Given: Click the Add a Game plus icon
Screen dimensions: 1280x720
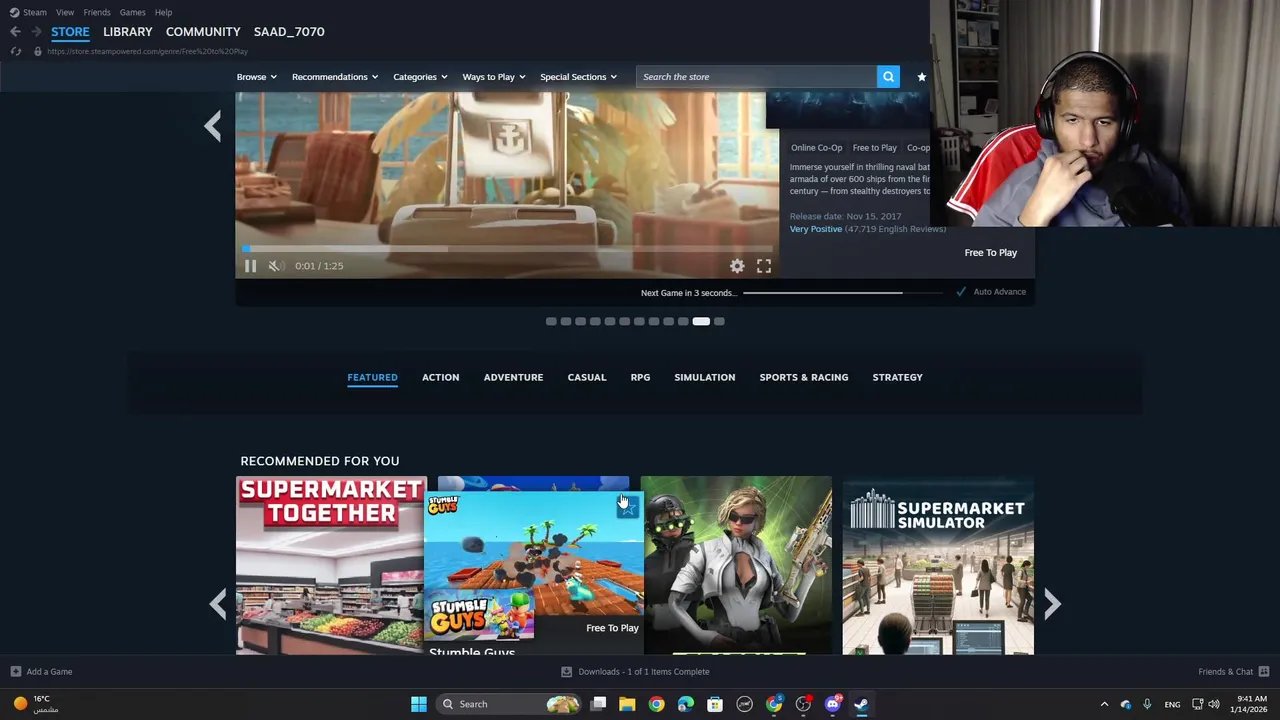Looking at the screenshot, I should 15,672.
